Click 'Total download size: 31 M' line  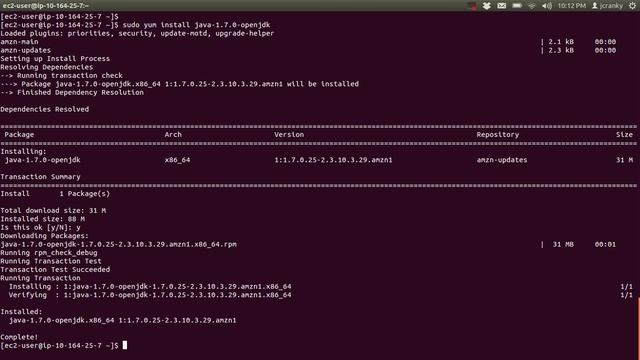[53, 211]
